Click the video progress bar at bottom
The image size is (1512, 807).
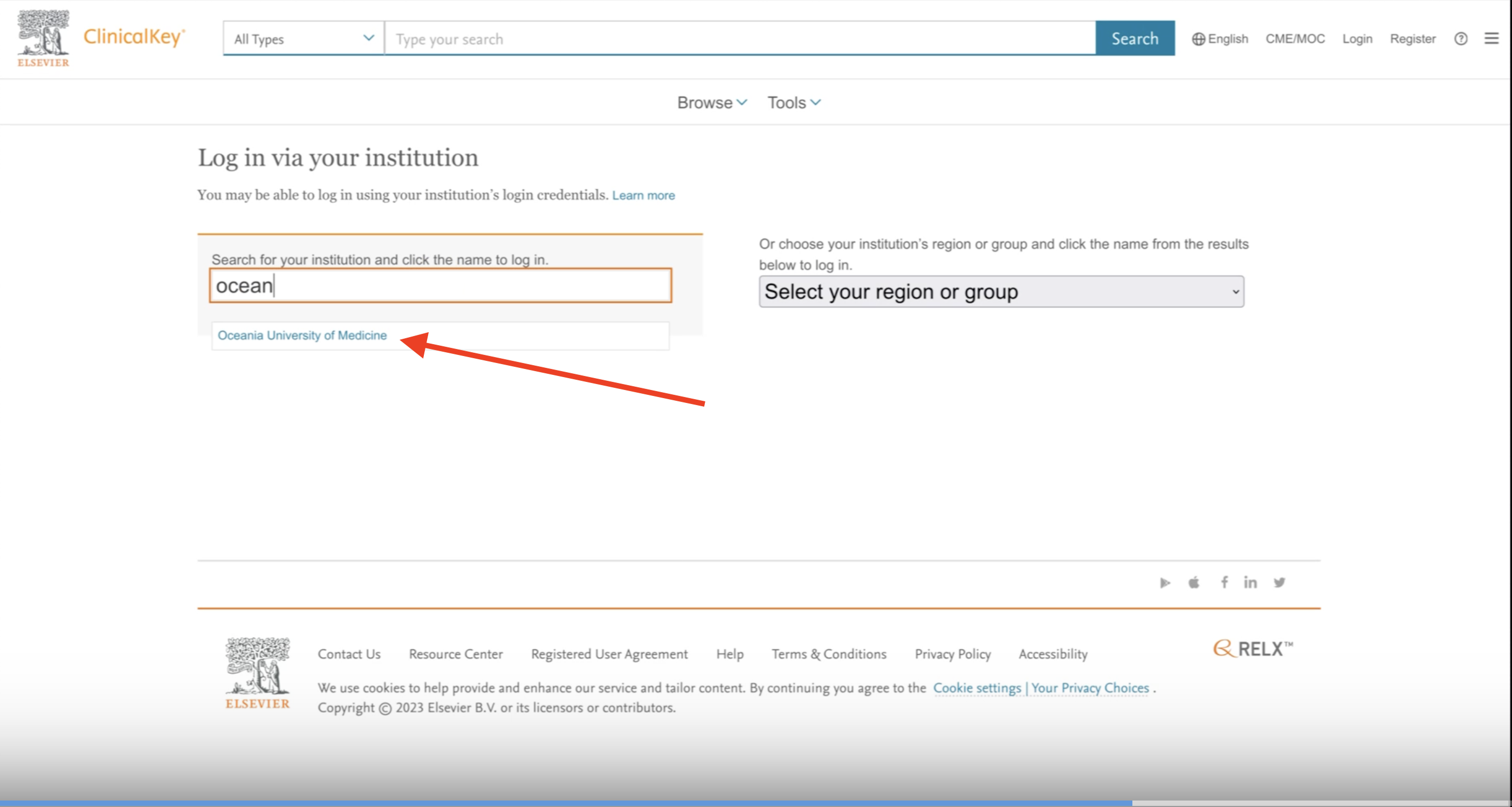coord(756,803)
